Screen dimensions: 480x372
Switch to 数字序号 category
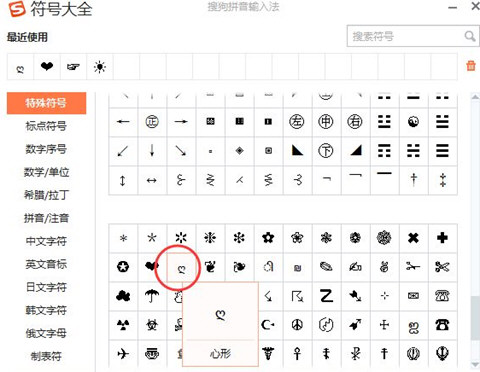tap(46, 149)
